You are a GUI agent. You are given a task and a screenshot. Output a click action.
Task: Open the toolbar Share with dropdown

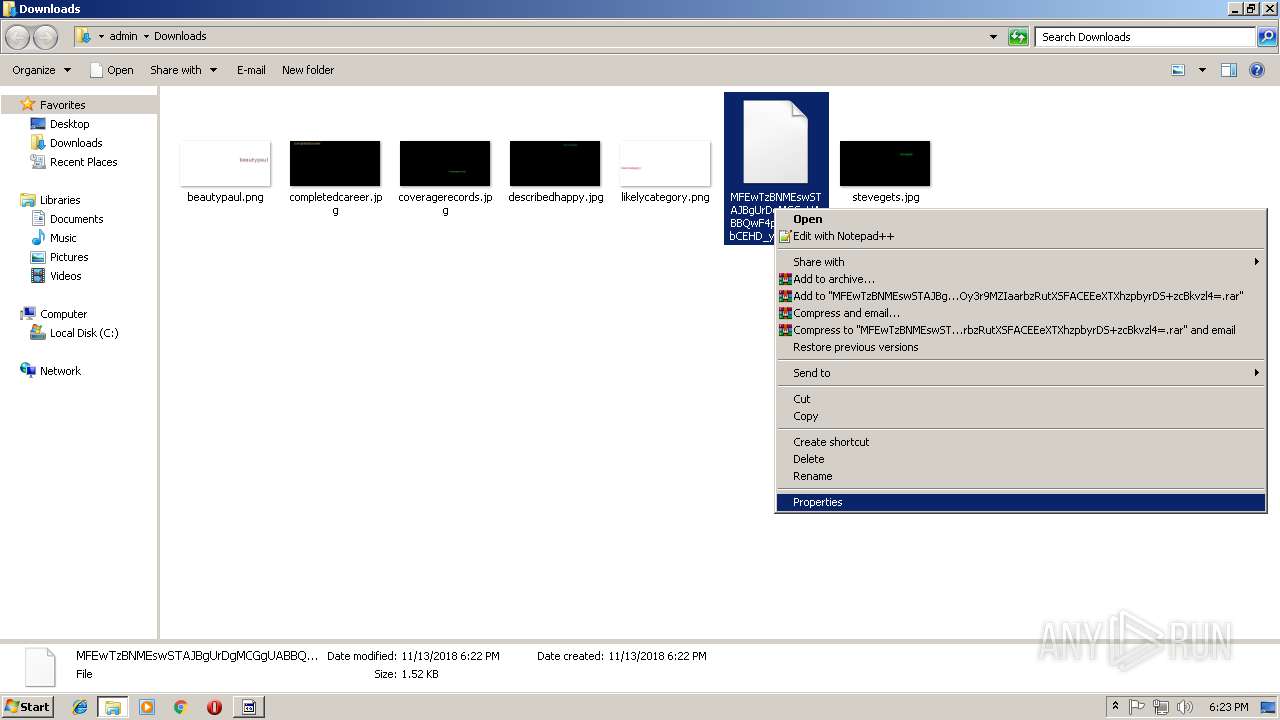tap(184, 70)
